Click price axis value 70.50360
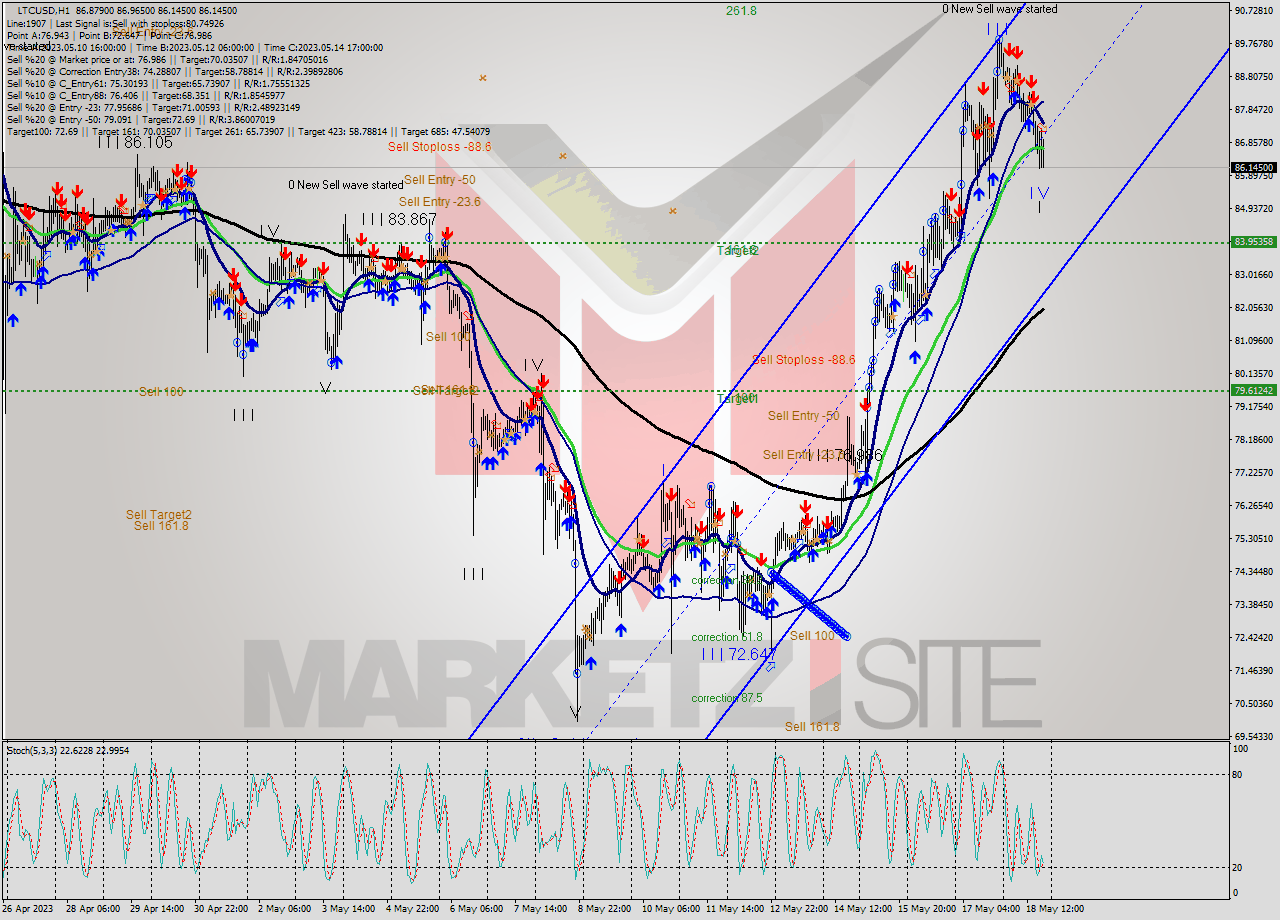The height and width of the screenshot is (920, 1280). pyautogui.click(x=1254, y=703)
